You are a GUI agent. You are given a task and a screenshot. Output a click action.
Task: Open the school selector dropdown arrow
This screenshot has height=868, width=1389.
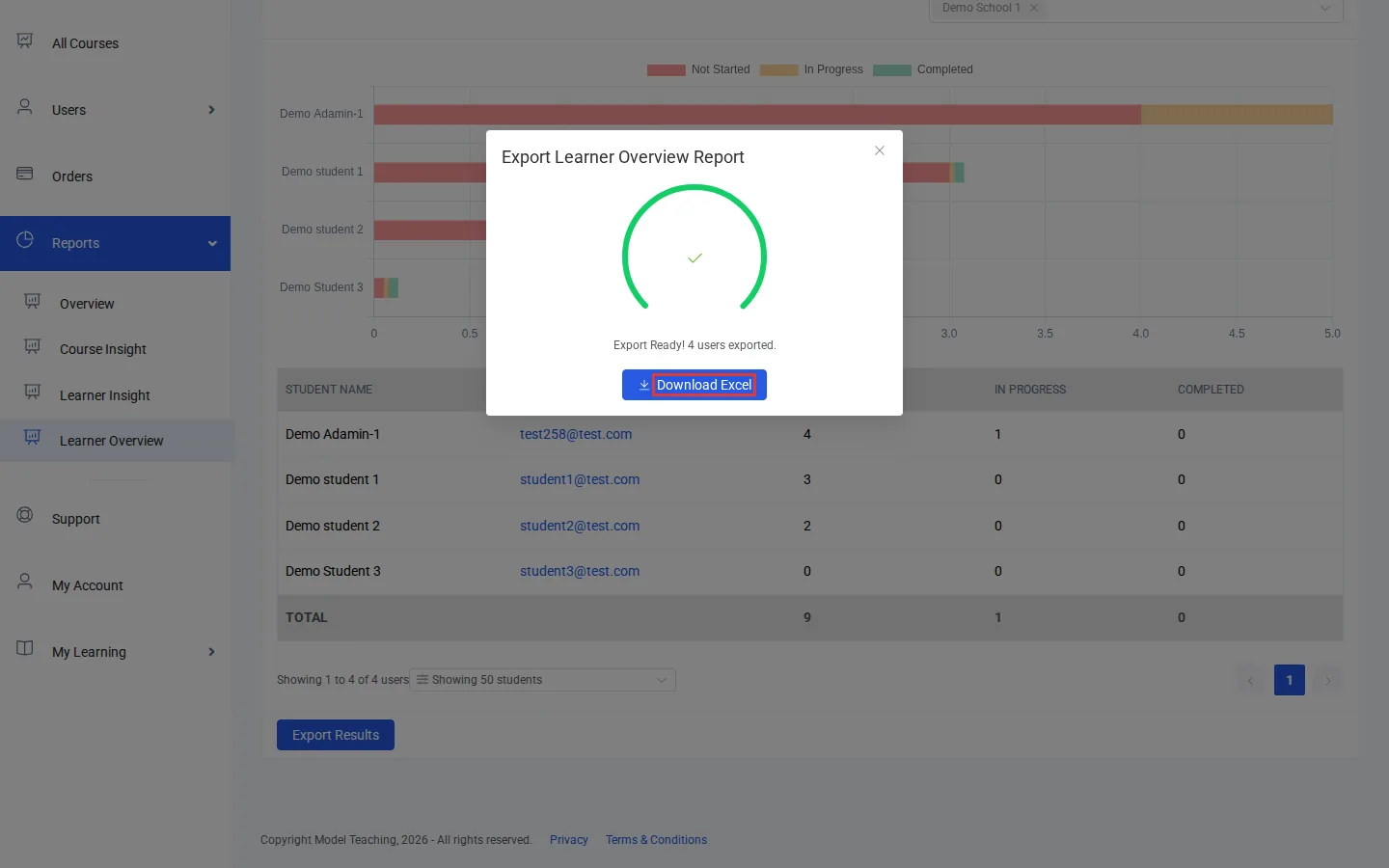click(1325, 8)
